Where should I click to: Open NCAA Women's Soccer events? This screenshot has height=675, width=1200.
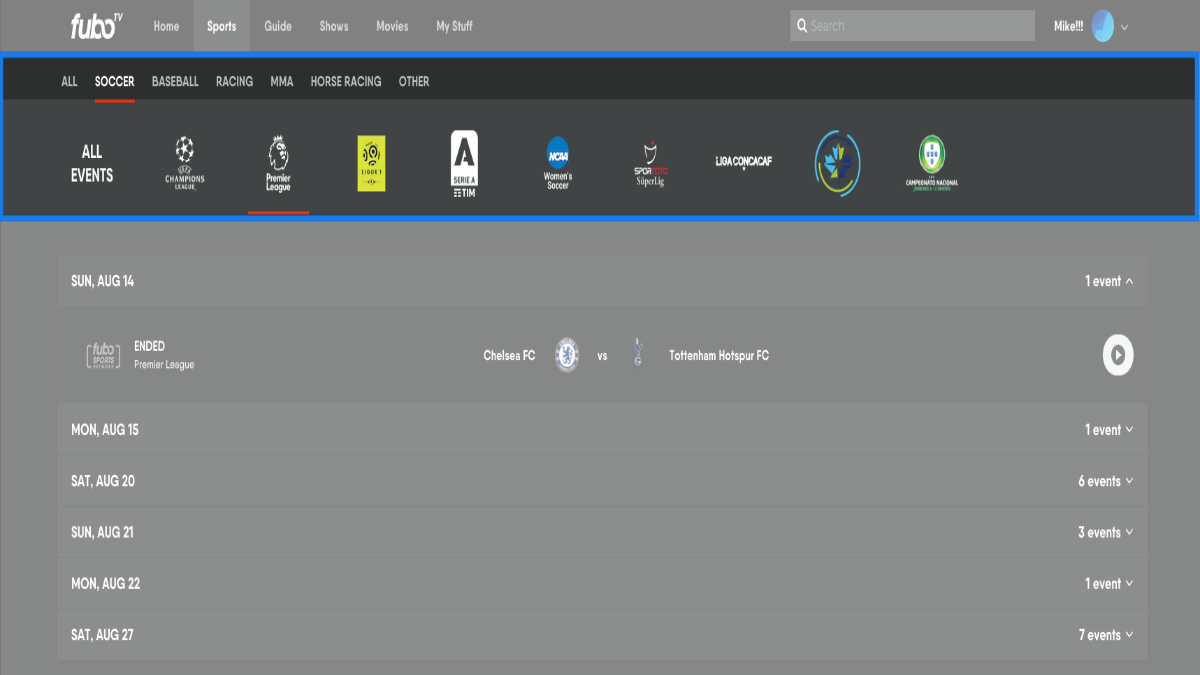click(558, 164)
